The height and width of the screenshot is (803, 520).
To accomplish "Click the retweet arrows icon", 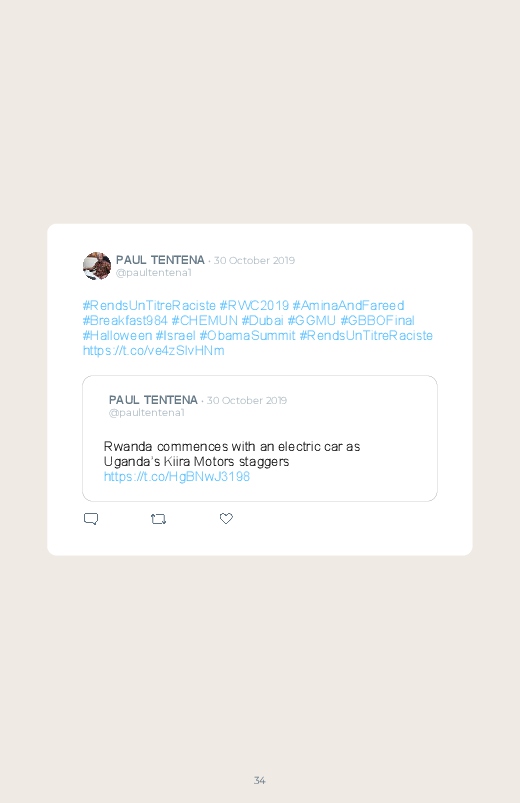I will [158, 519].
